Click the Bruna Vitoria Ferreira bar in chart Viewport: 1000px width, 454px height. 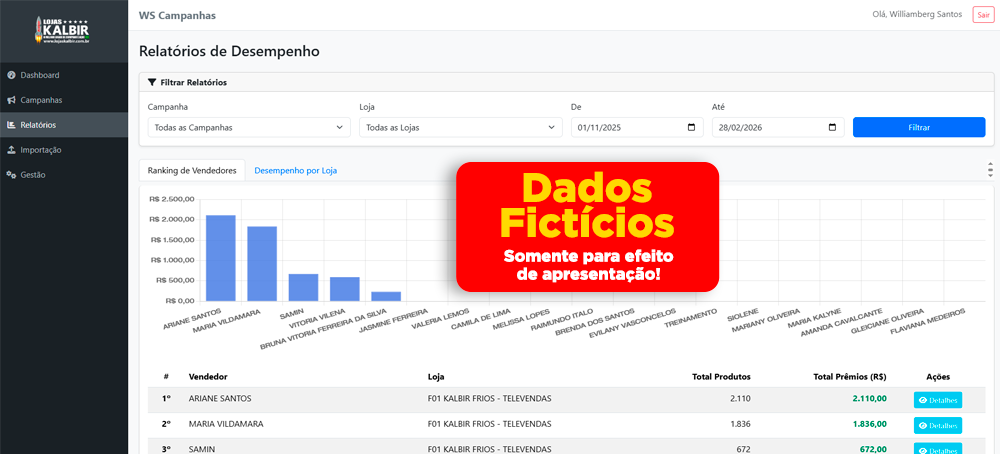pos(386,297)
